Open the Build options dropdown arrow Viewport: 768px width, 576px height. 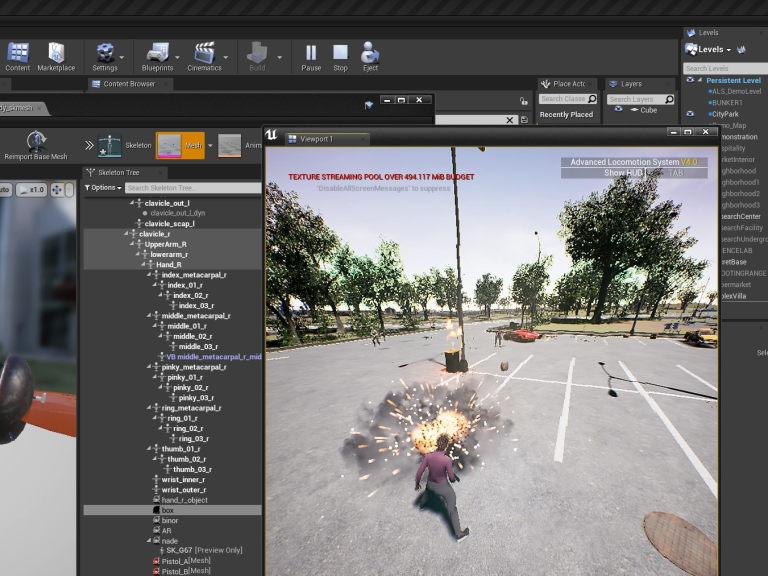(279, 57)
